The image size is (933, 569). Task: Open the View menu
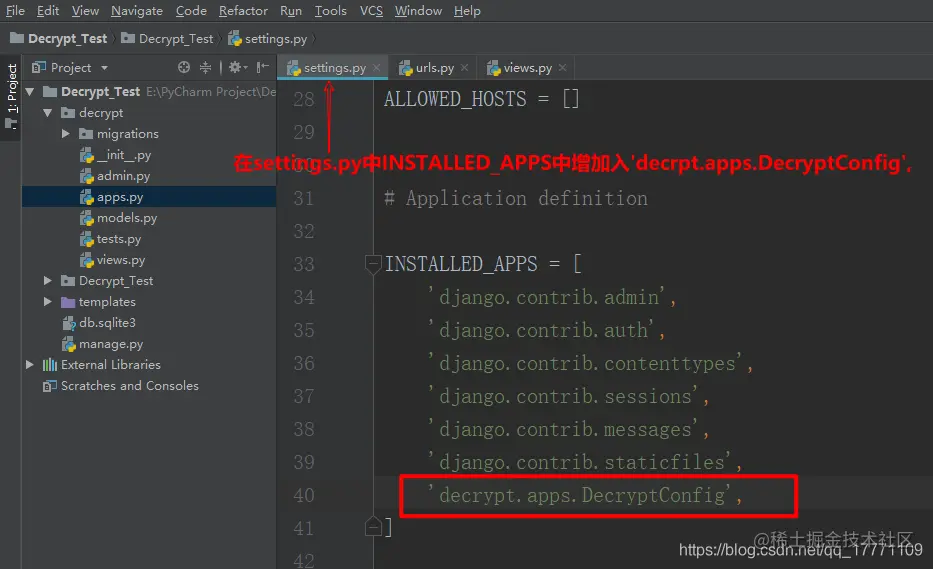[85, 11]
